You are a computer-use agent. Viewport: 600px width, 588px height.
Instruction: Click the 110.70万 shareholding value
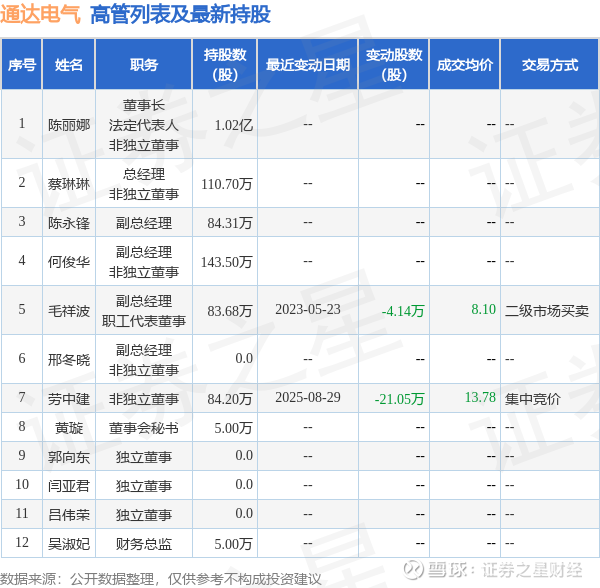227,184
